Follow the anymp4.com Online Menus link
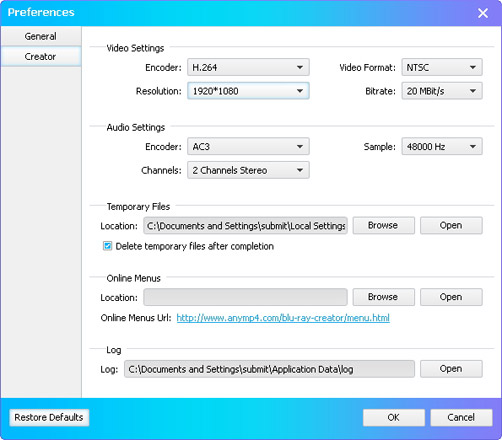This screenshot has width=502, height=440. click(x=283, y=318)
